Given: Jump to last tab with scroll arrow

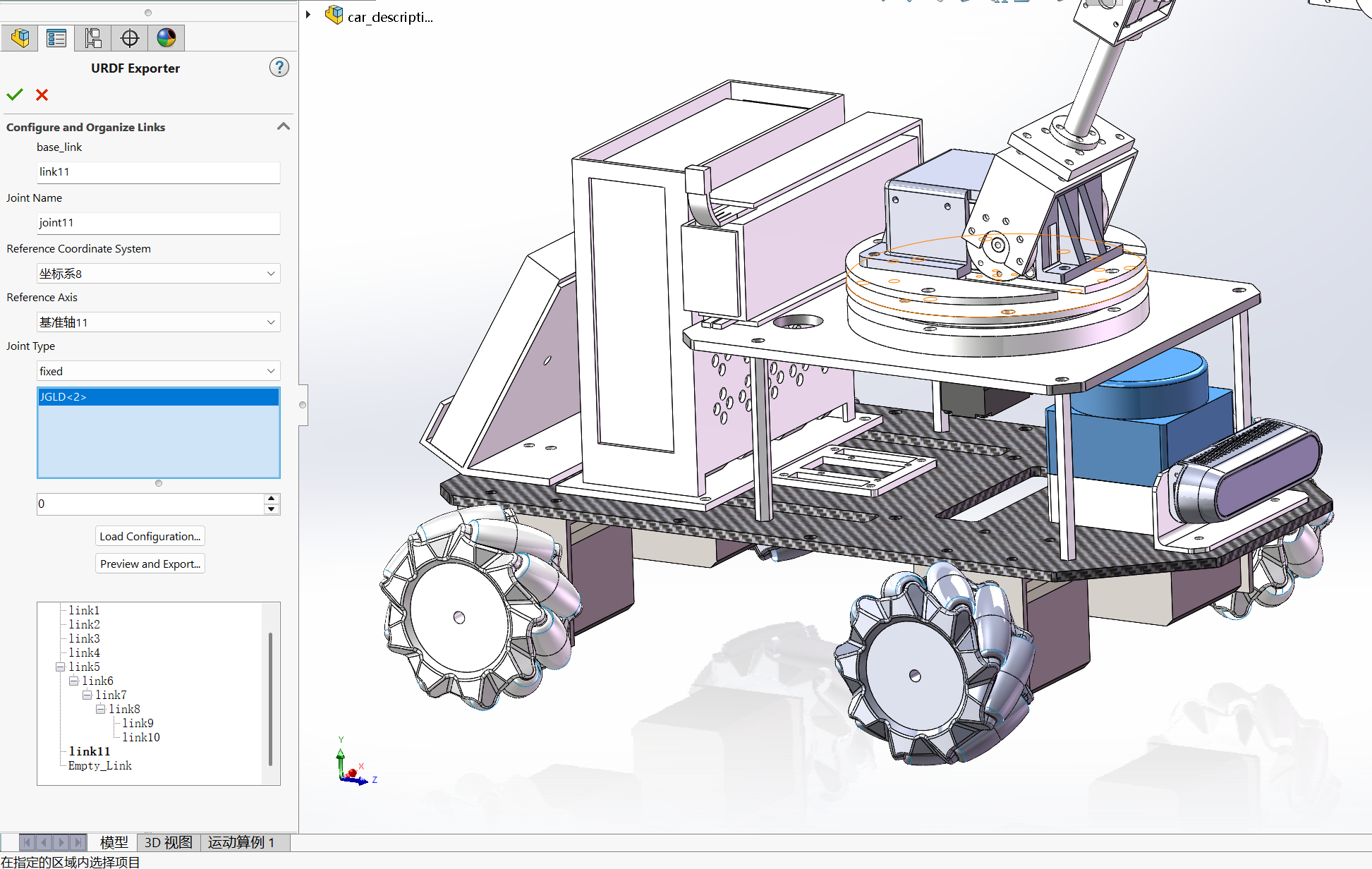Looking at the screenshot, I should click(x=78, y=842).
